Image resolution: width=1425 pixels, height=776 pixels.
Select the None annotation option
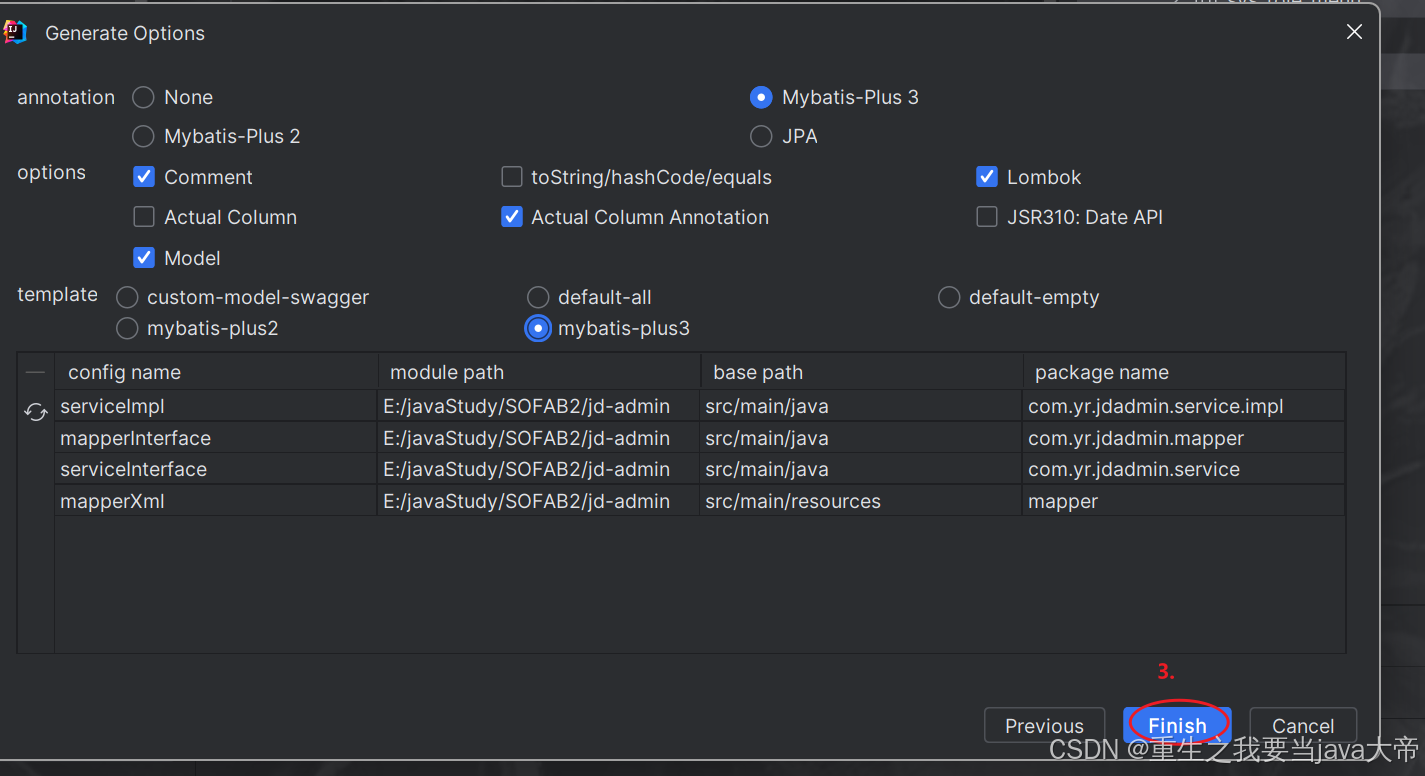coord(144,97)
